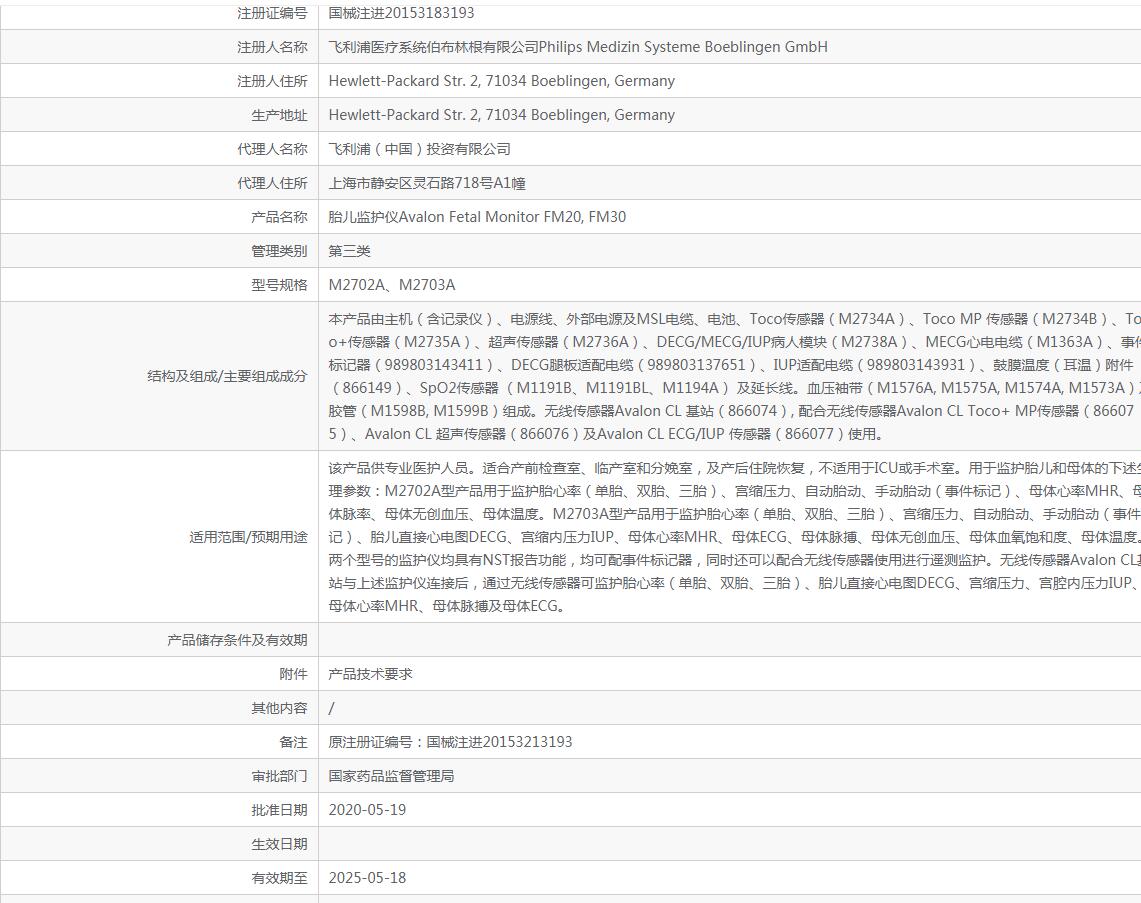1141x903 pixels.
Task: Click the 代理人名称 label
Action: [x=272, y=149]
